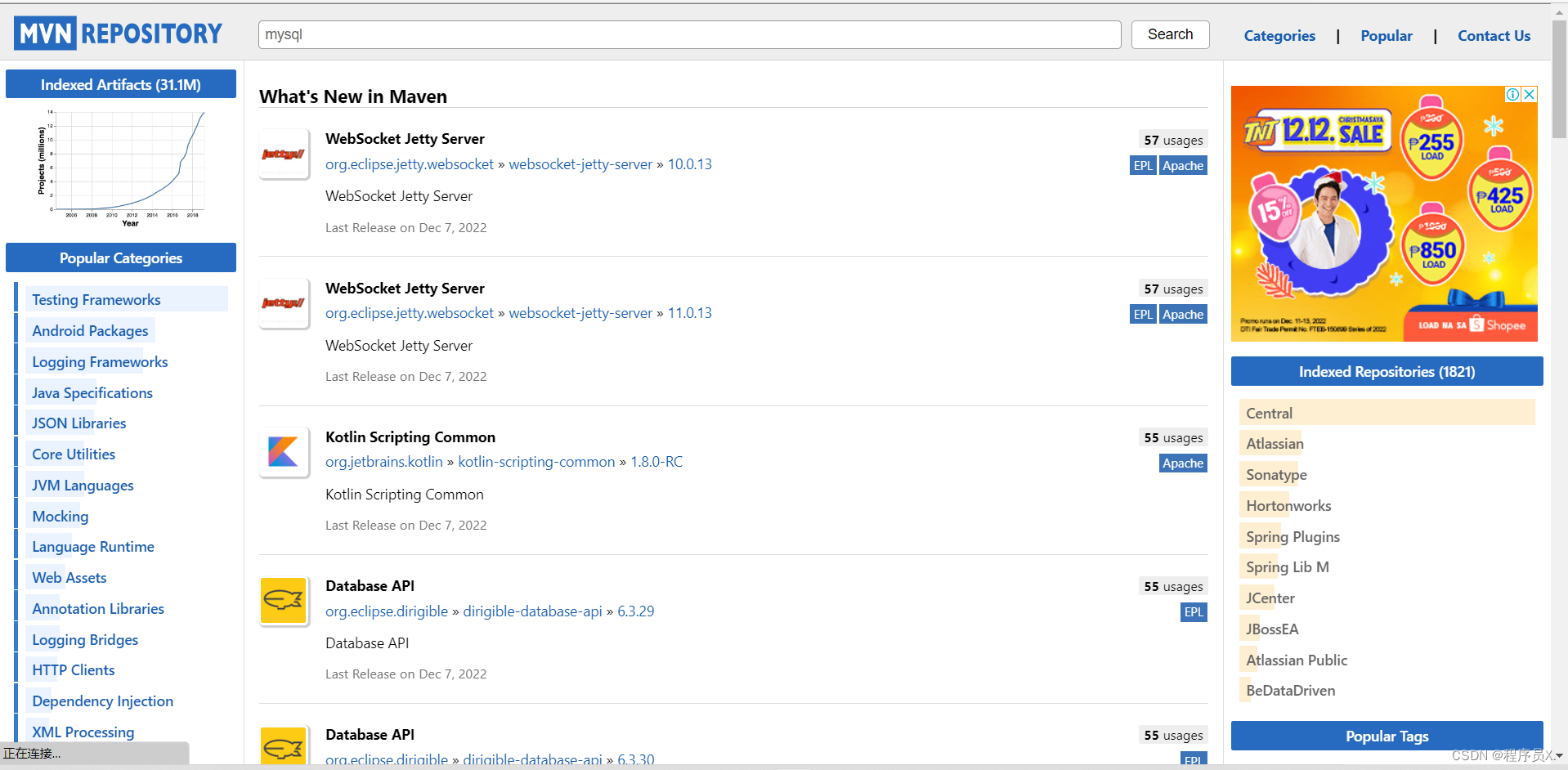1568x770 pixels.
Task: Open the Android Packages category
Action: point(90,331)
